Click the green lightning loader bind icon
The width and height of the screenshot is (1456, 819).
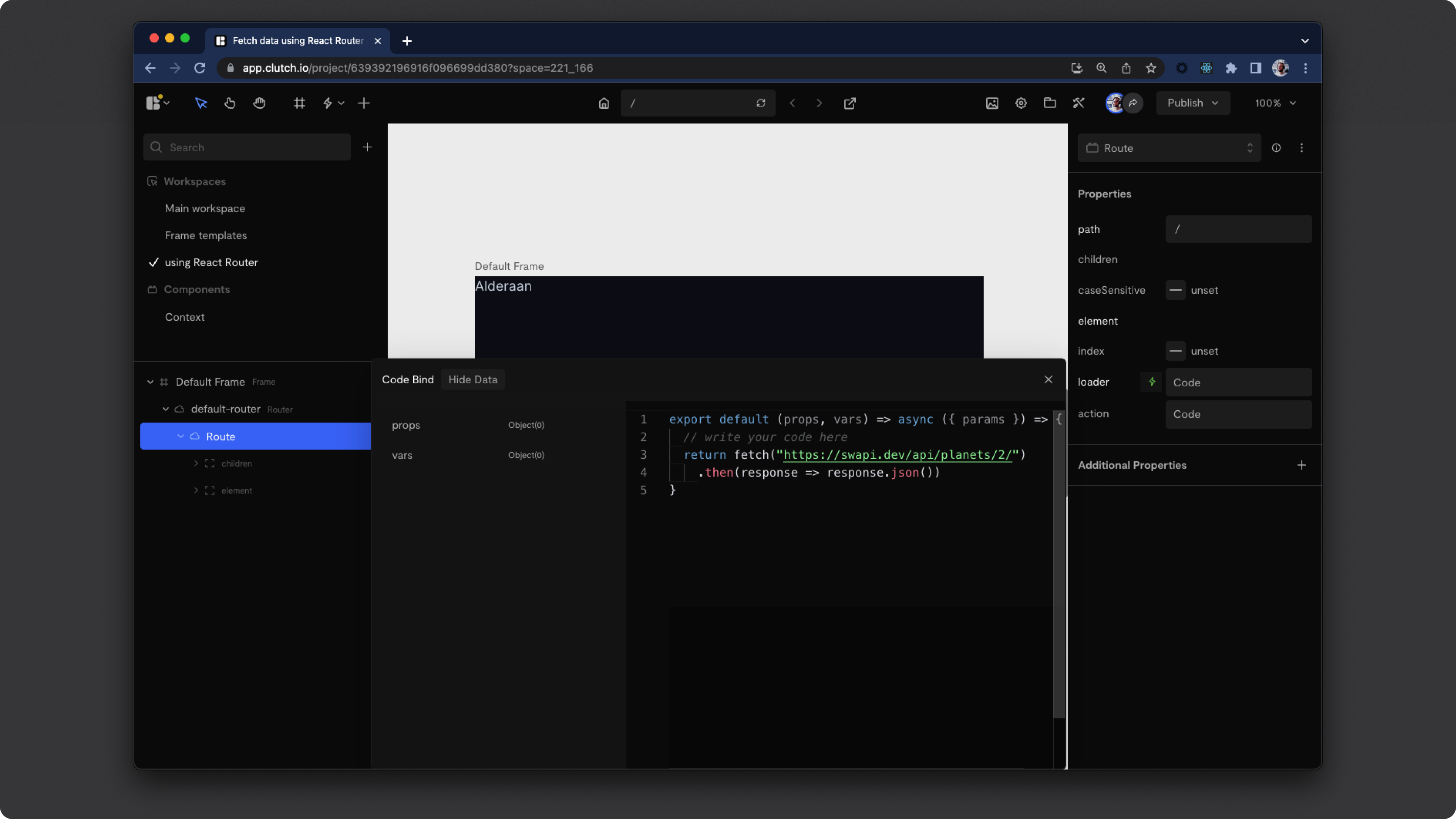[1152, 382]
